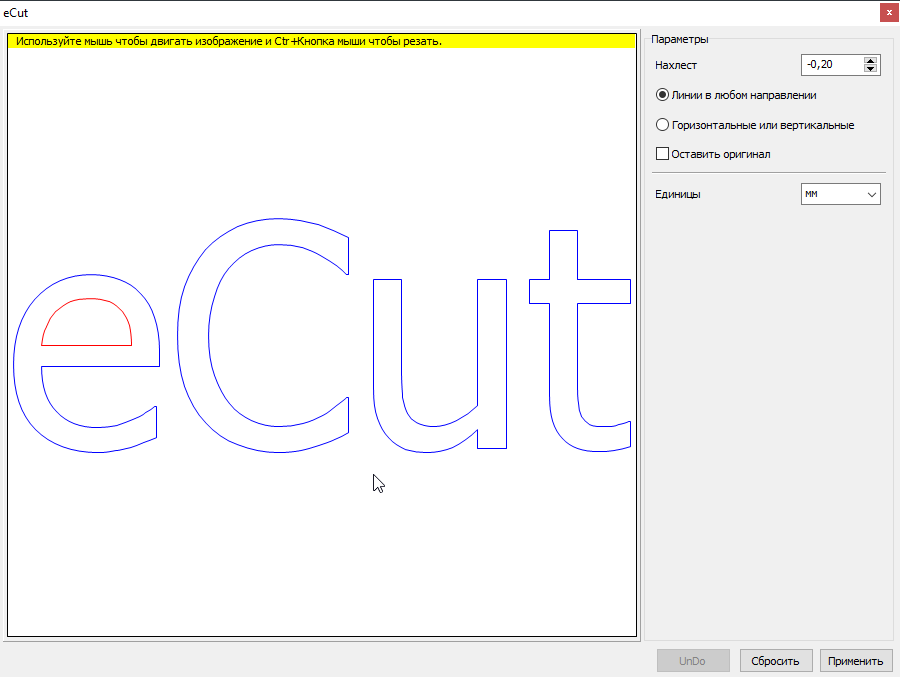Click the 'Нахлест' label
Viewport: 900px width, 677px height.
pyautogui.click(x=676, y=65)
